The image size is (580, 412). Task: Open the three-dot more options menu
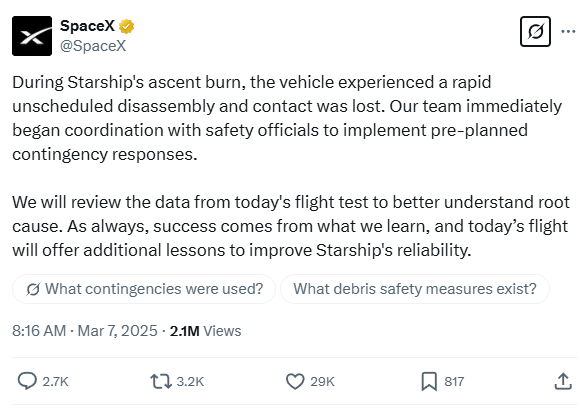pyautogui.click(x=568, y=31)
